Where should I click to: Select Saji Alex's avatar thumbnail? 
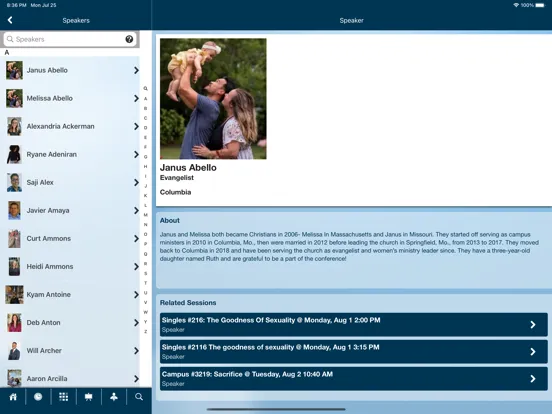(14, 182)
